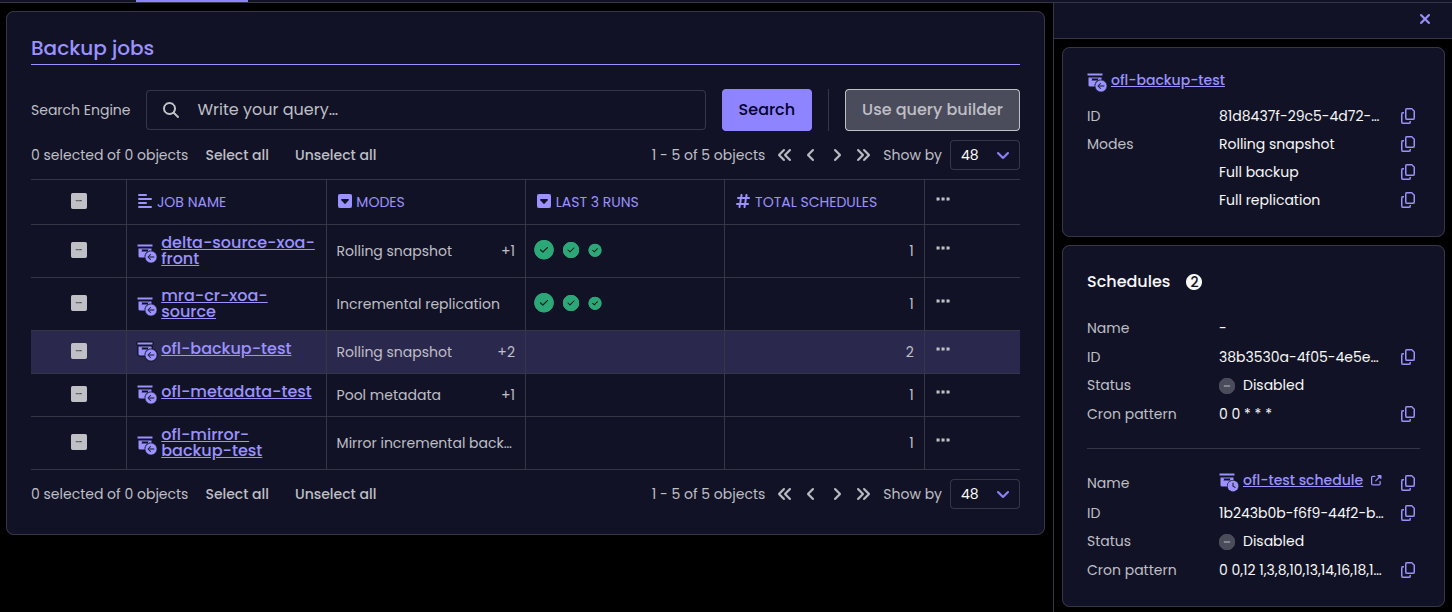Check the mra-cr-xoa-source row checkbox
Viewport: 1452px width, 612px height.
79,303
